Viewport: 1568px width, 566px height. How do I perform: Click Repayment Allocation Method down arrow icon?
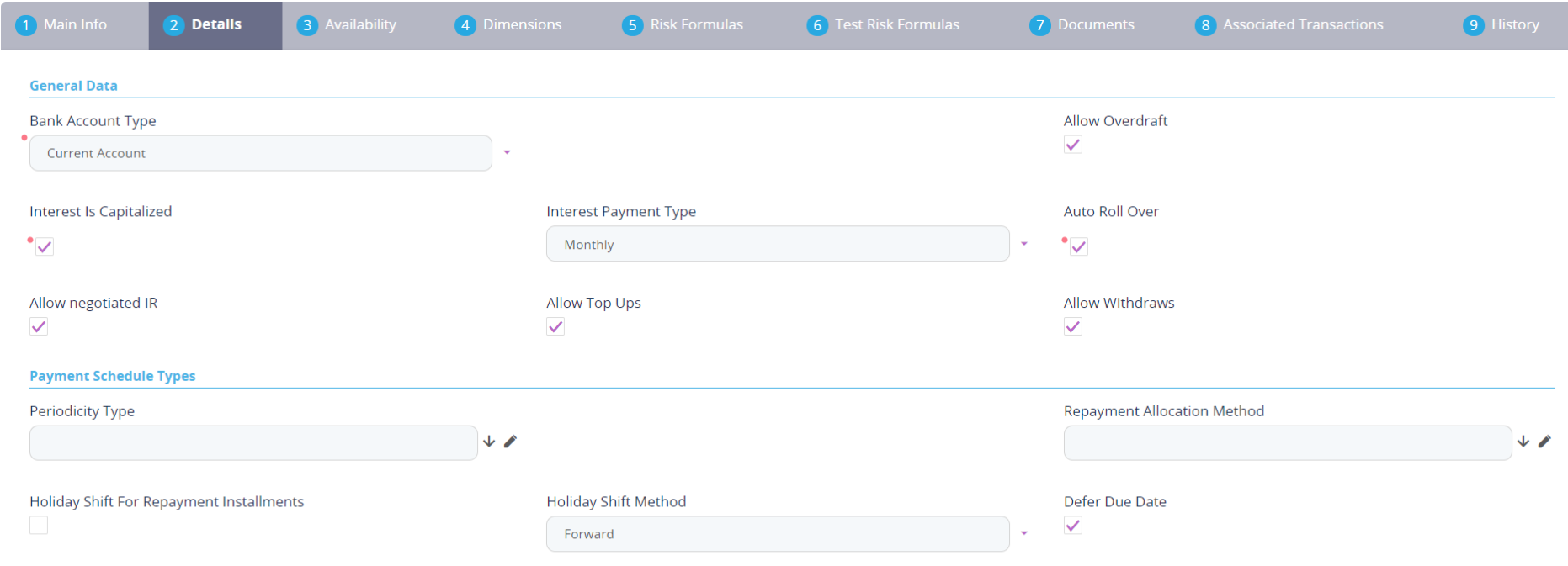click(x=1523, y=442)
